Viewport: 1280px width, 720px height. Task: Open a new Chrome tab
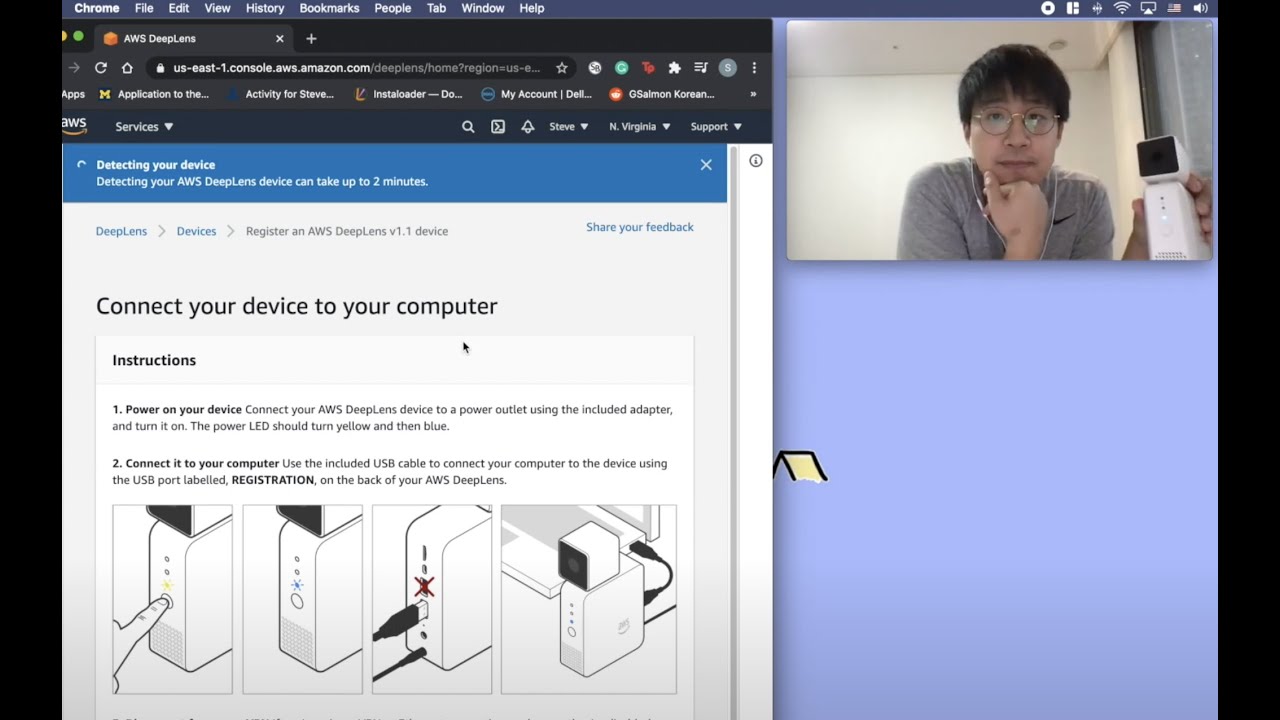point(311,39)
